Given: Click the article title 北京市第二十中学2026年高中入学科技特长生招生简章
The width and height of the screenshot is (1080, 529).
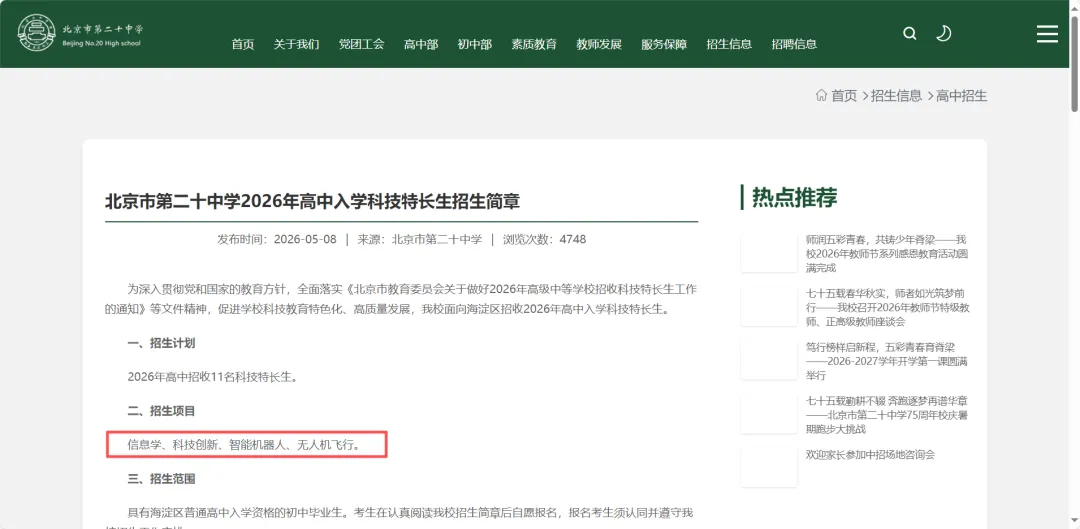Looking at the screenshot, I should tap(312, 201).
